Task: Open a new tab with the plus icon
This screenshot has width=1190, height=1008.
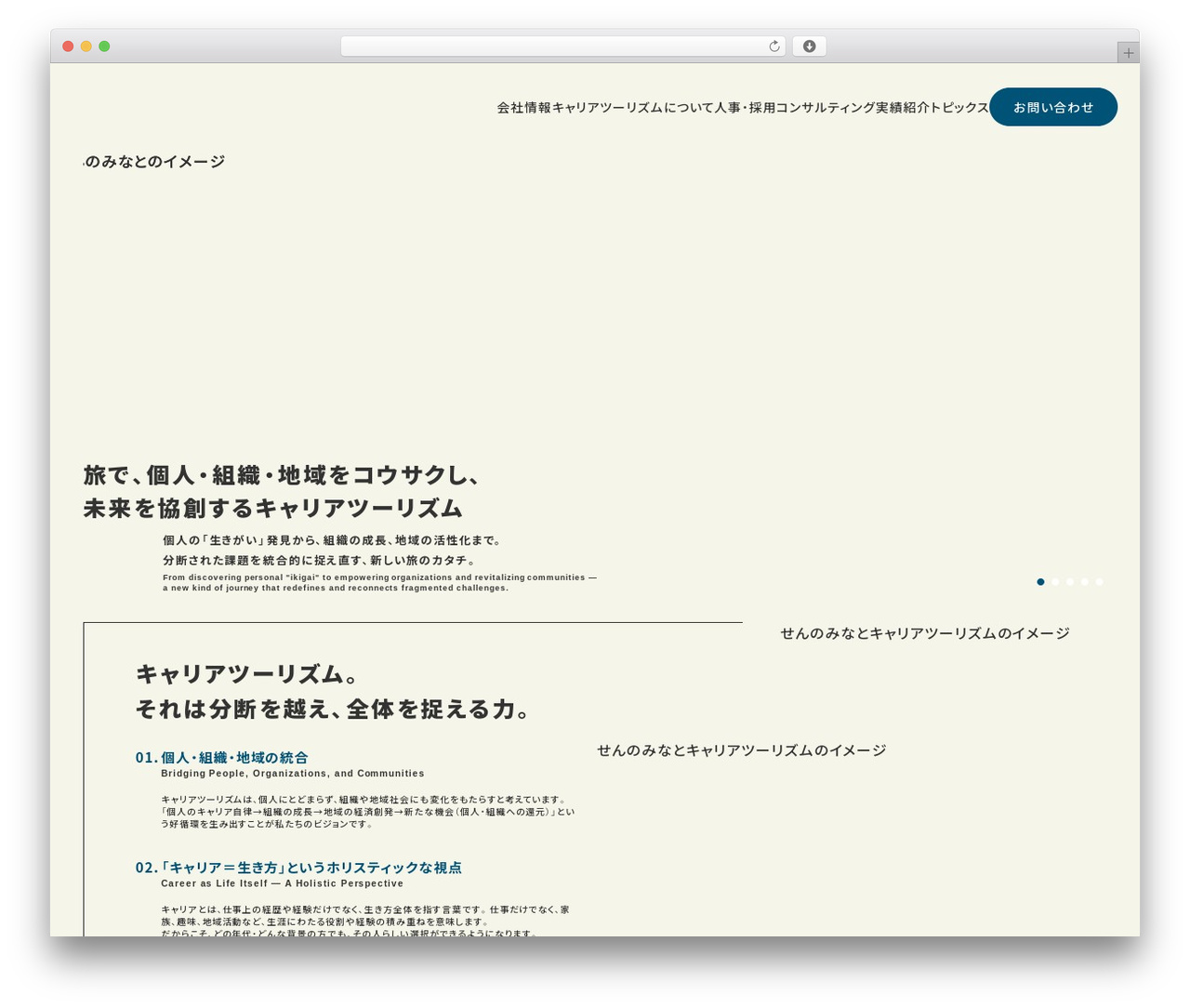Action: (1128, 53)
